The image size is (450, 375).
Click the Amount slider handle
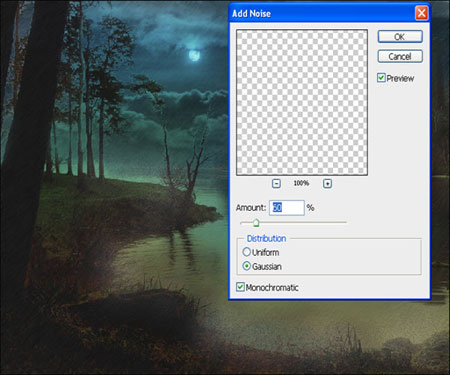tap(256, 223)
